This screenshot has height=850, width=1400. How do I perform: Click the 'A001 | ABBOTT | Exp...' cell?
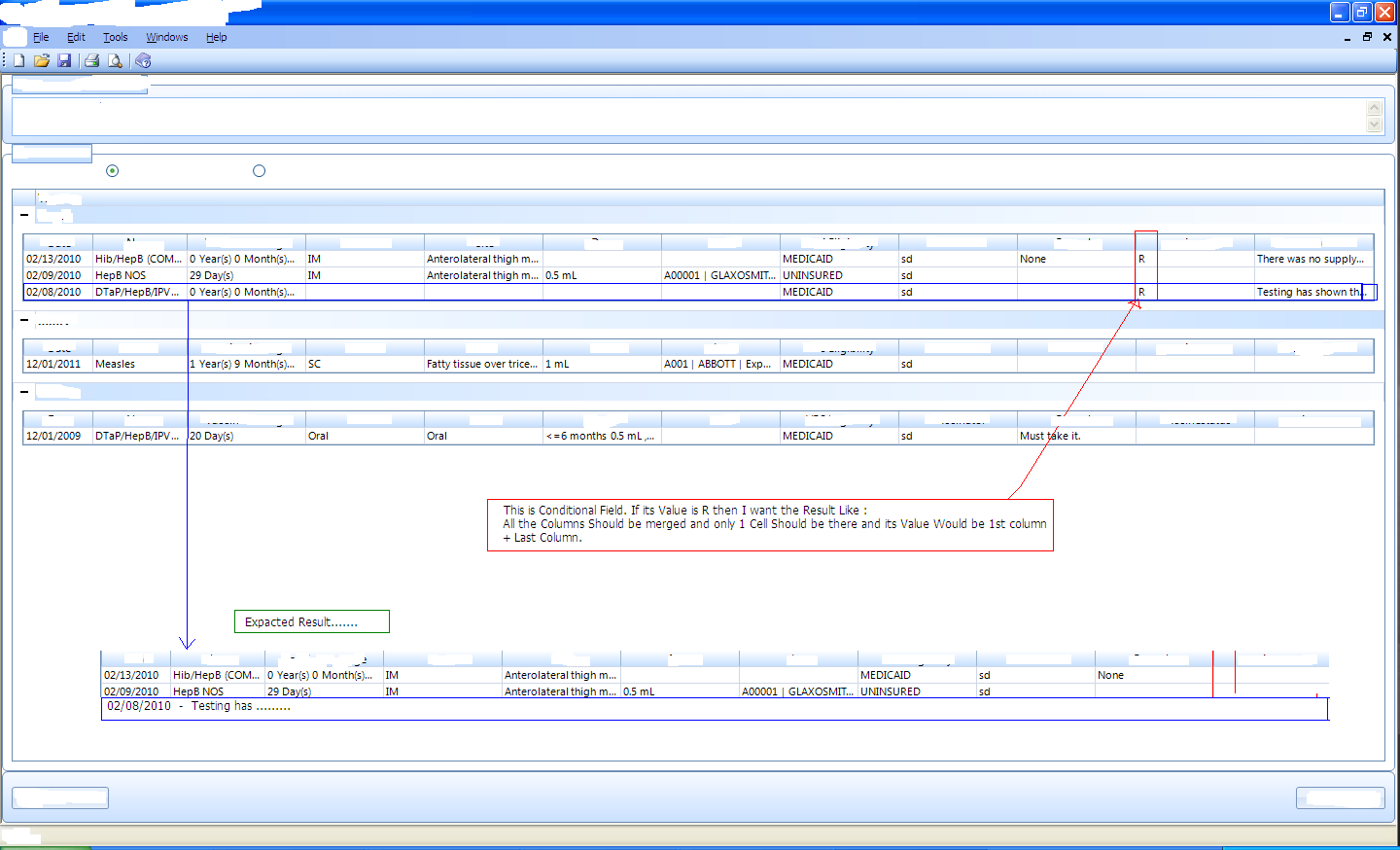point(721,365)
